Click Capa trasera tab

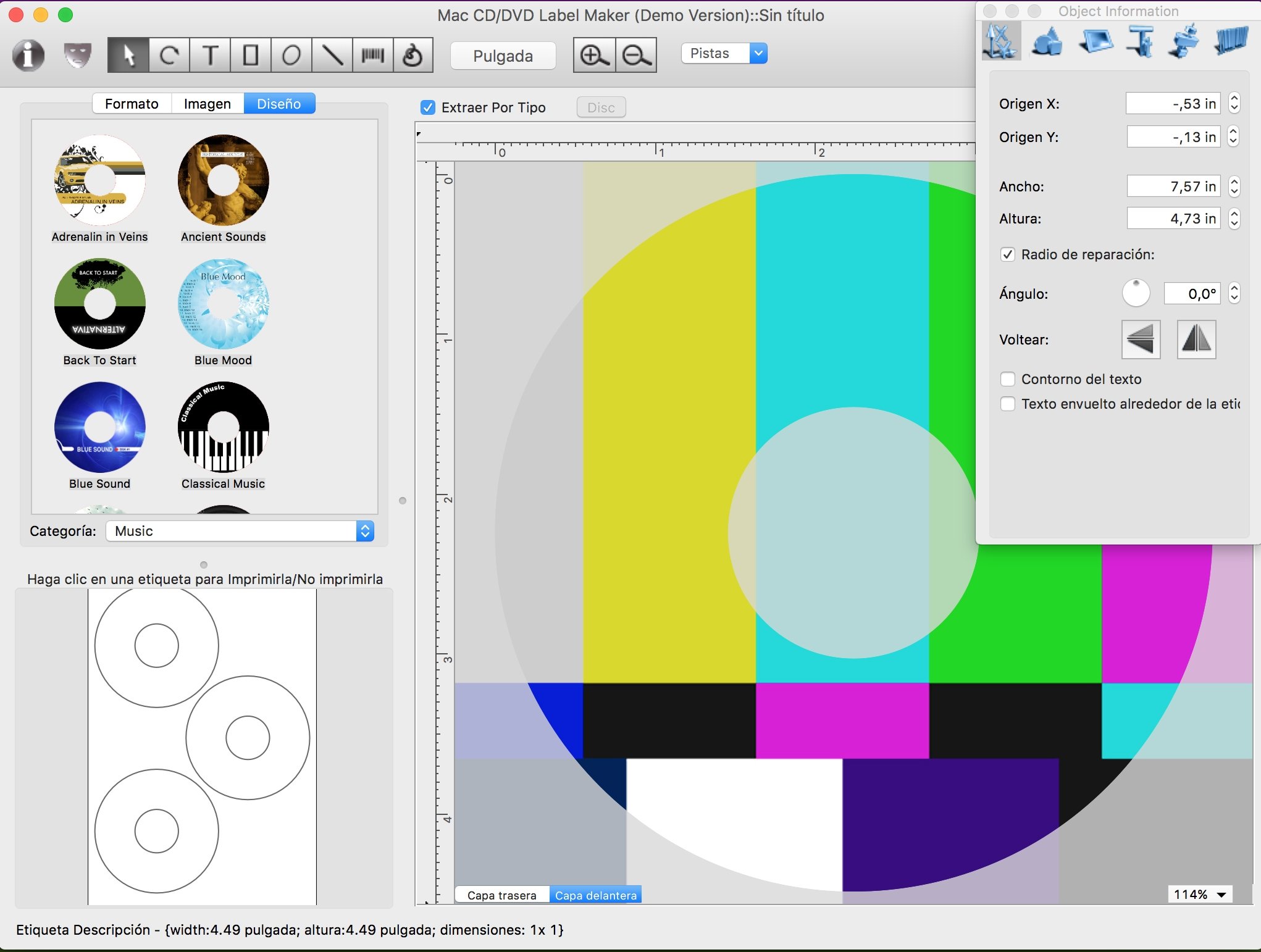501,894
